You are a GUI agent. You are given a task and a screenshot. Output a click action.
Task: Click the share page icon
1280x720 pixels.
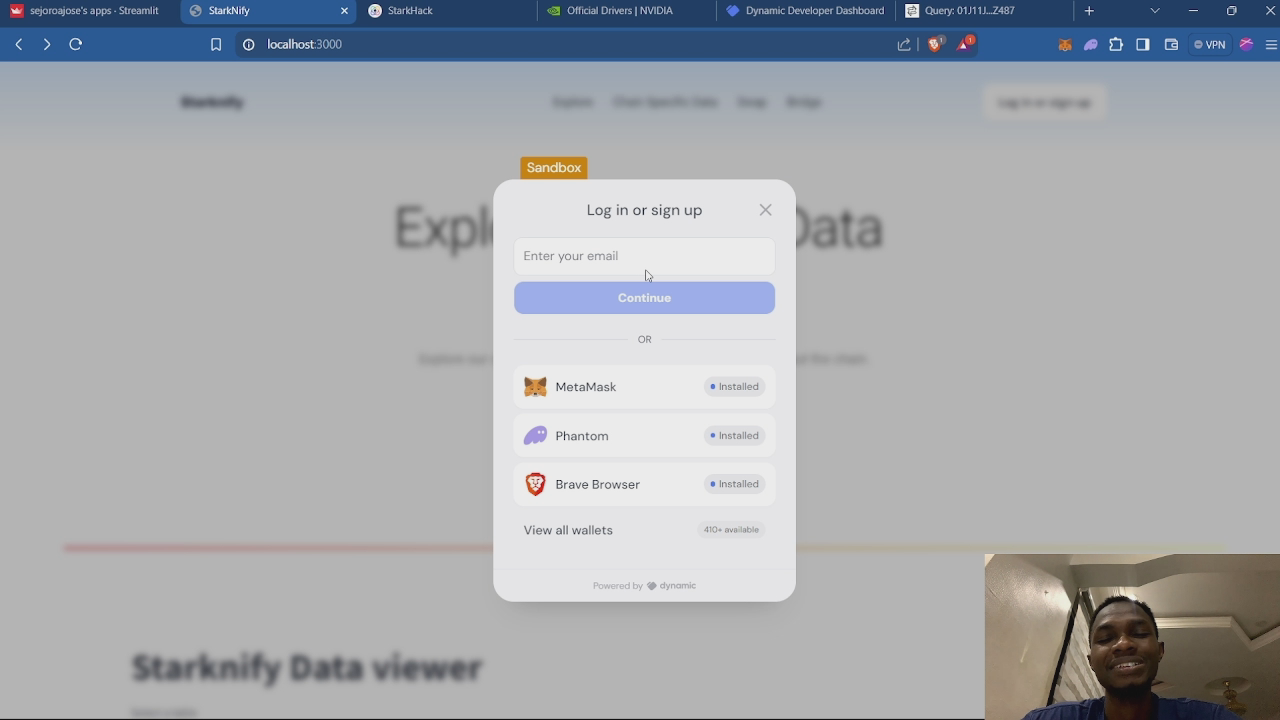(x=904, y=45)
